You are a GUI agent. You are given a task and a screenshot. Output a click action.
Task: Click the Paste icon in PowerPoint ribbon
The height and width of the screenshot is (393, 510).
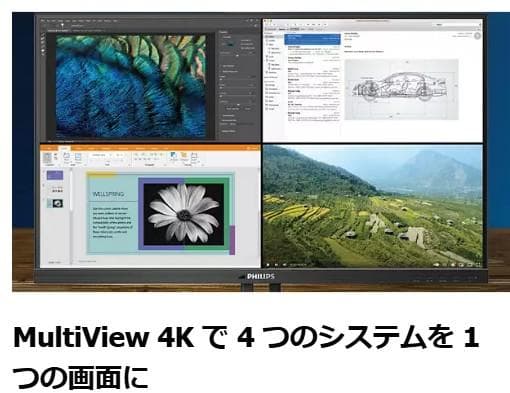(47, 158)
